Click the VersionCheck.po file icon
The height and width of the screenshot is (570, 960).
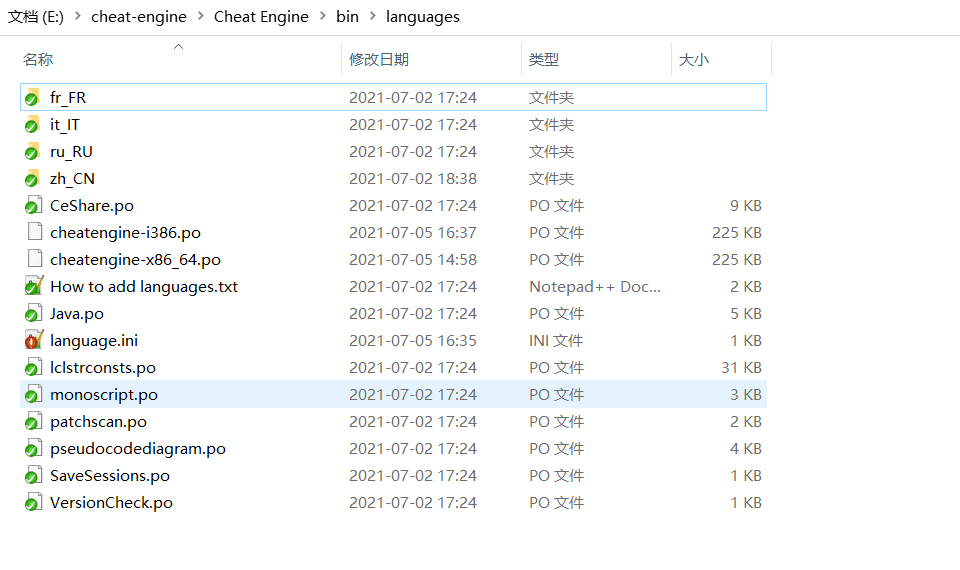click(34, 501)
